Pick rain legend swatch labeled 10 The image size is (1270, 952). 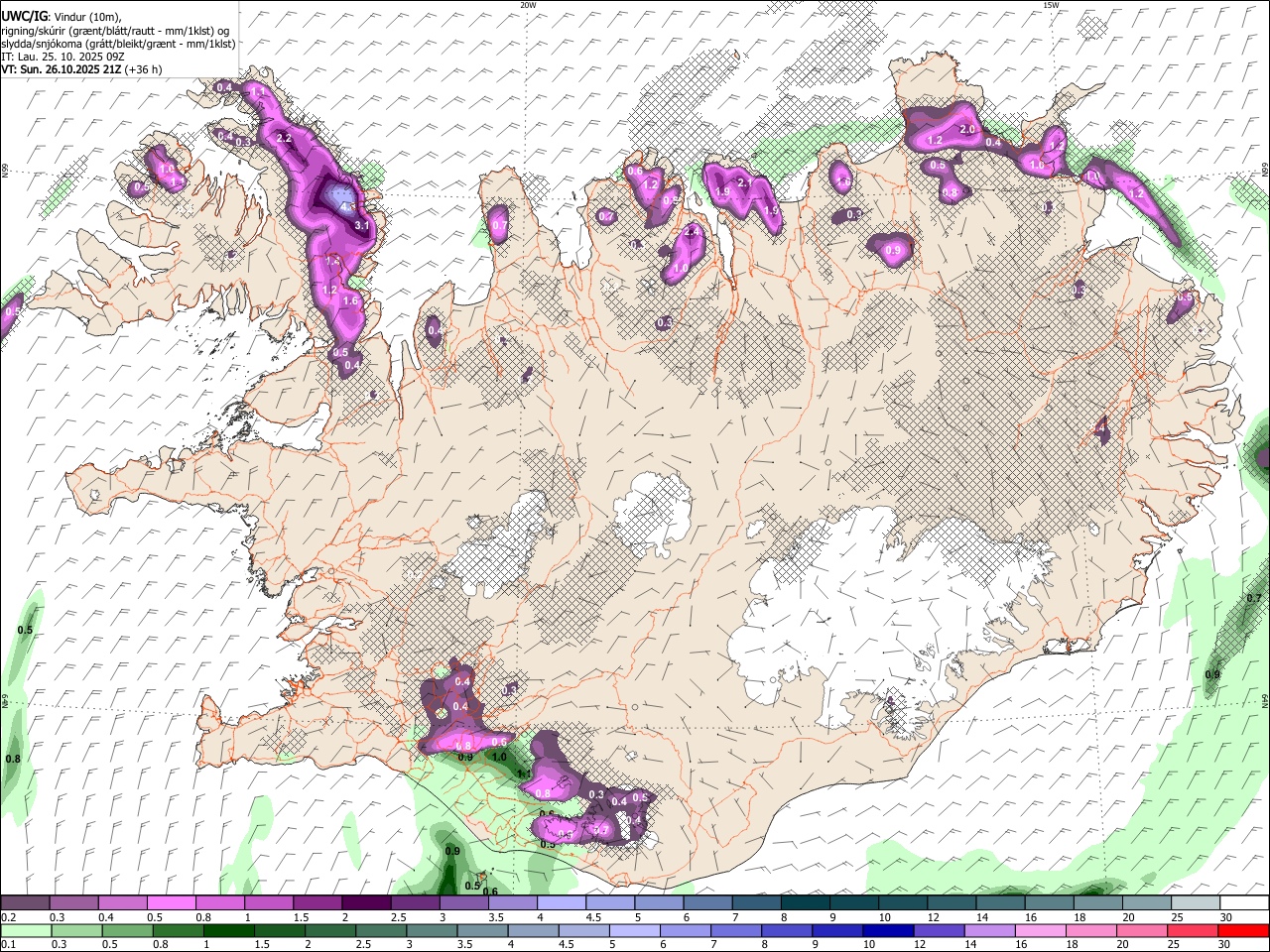(888, 930)
